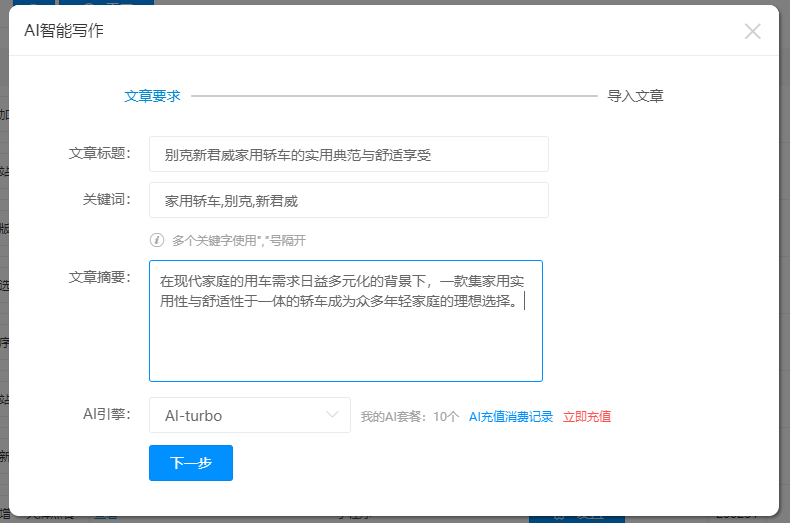This screenshot has width=790, height=523.
Task: Click into the 关键词 input field
Action: click(349, 201)
